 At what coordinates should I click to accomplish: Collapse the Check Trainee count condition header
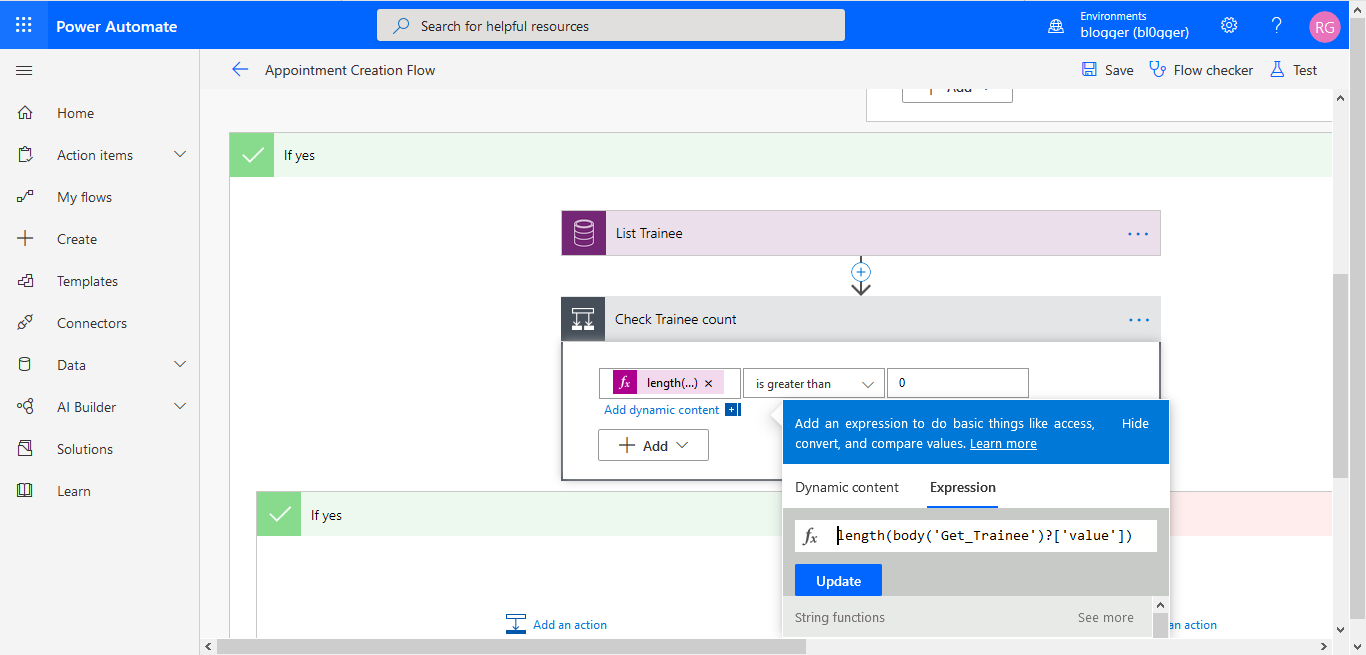point(861,320)
